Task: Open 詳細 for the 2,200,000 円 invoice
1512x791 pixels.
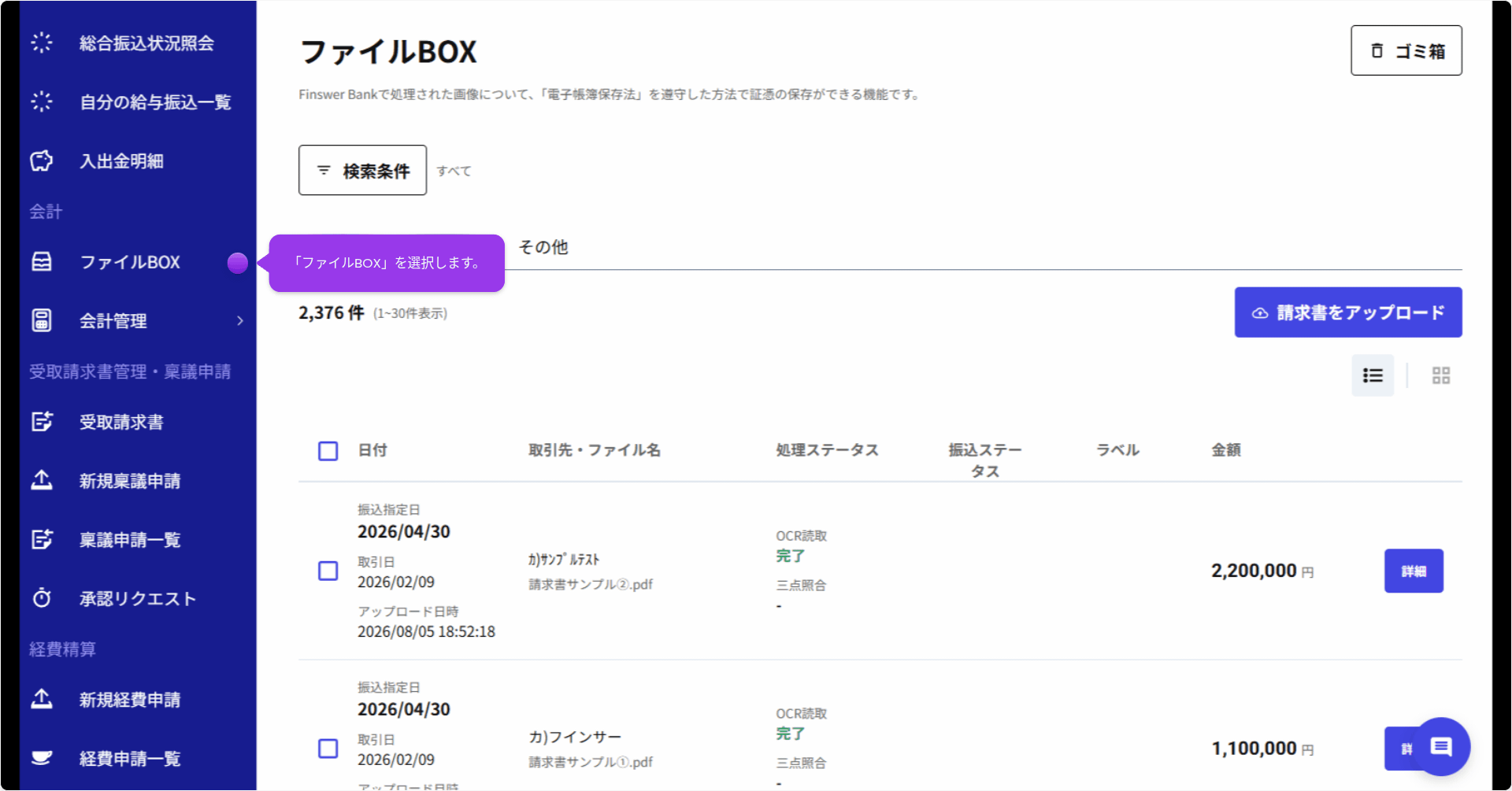Action: coord(1414,571)
